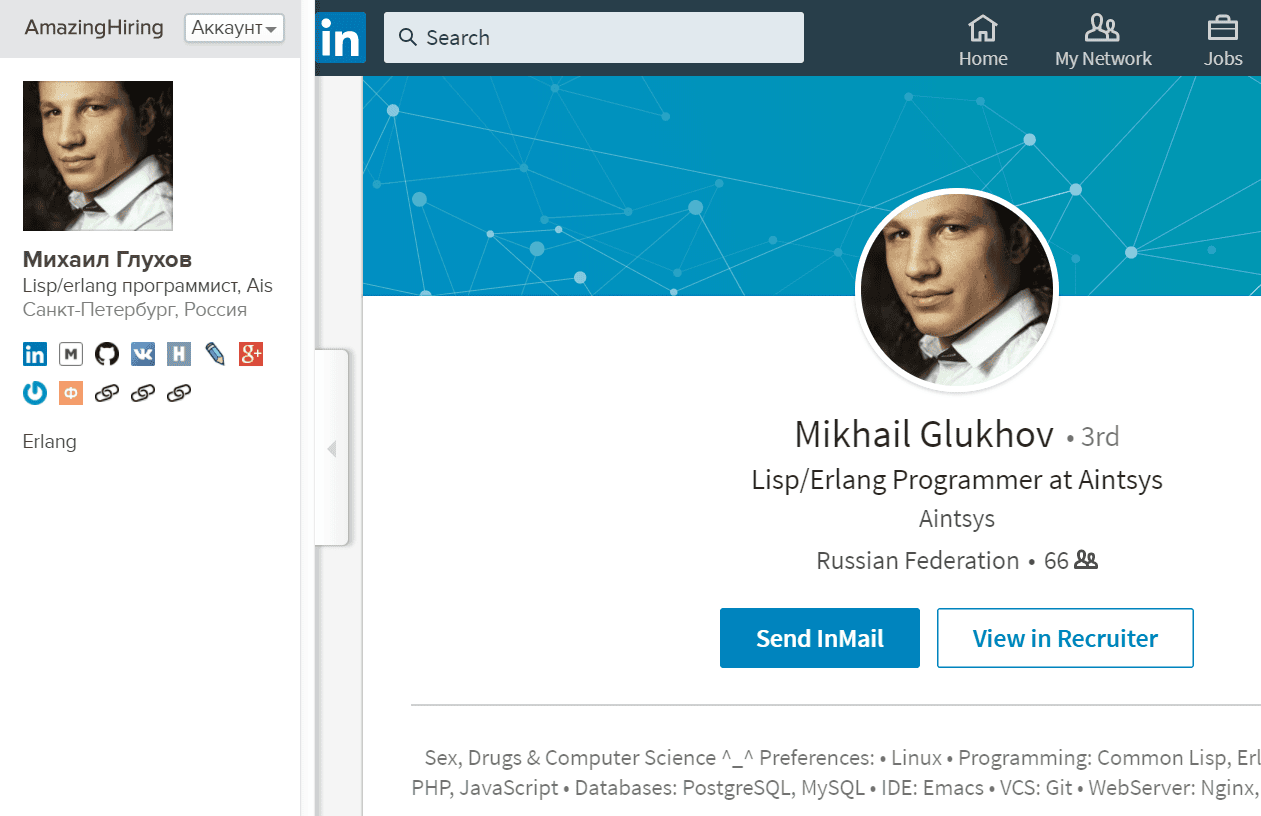Open the My Network nav item

1103,41
